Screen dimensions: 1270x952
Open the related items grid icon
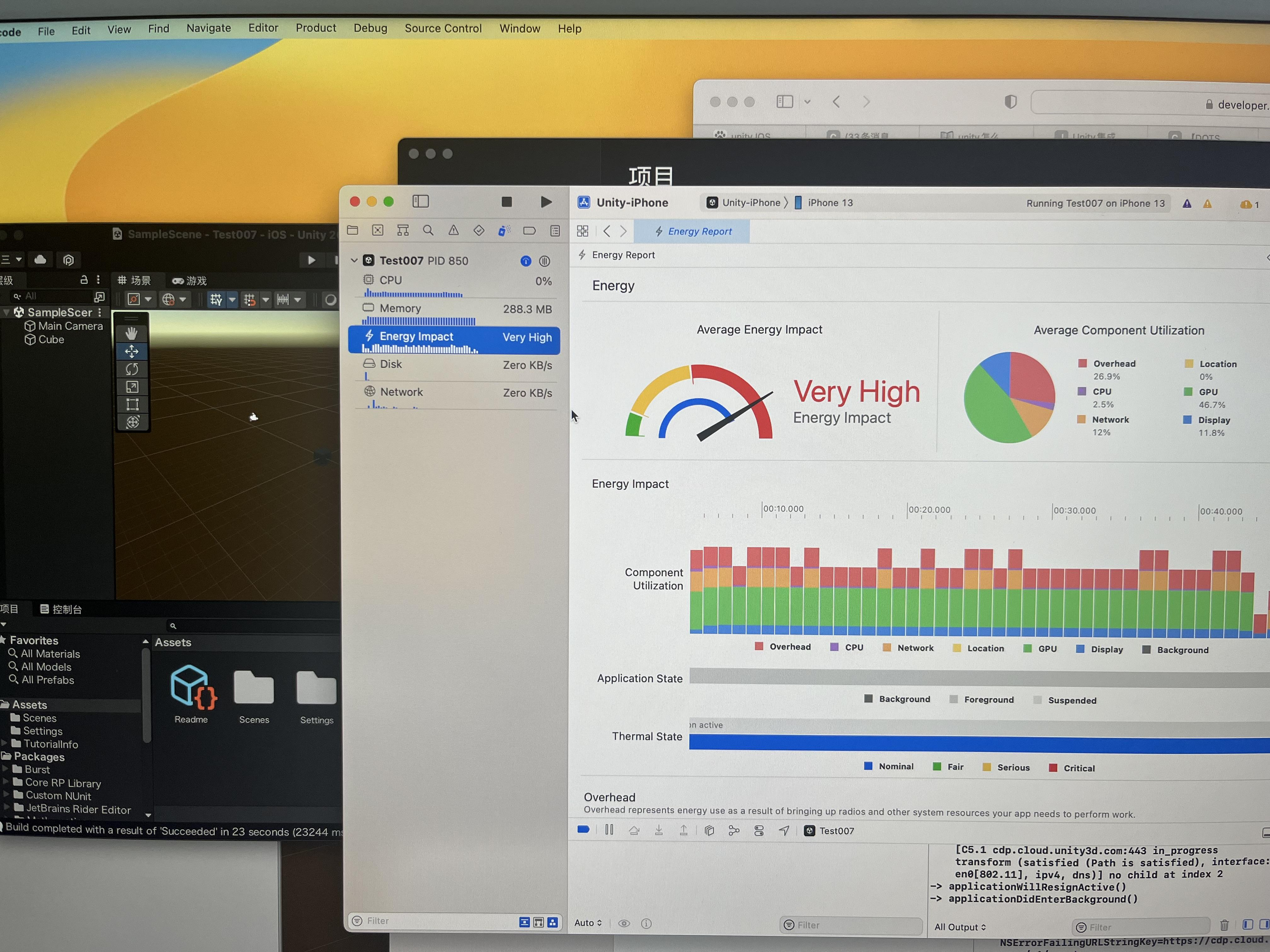coord(583,231)
